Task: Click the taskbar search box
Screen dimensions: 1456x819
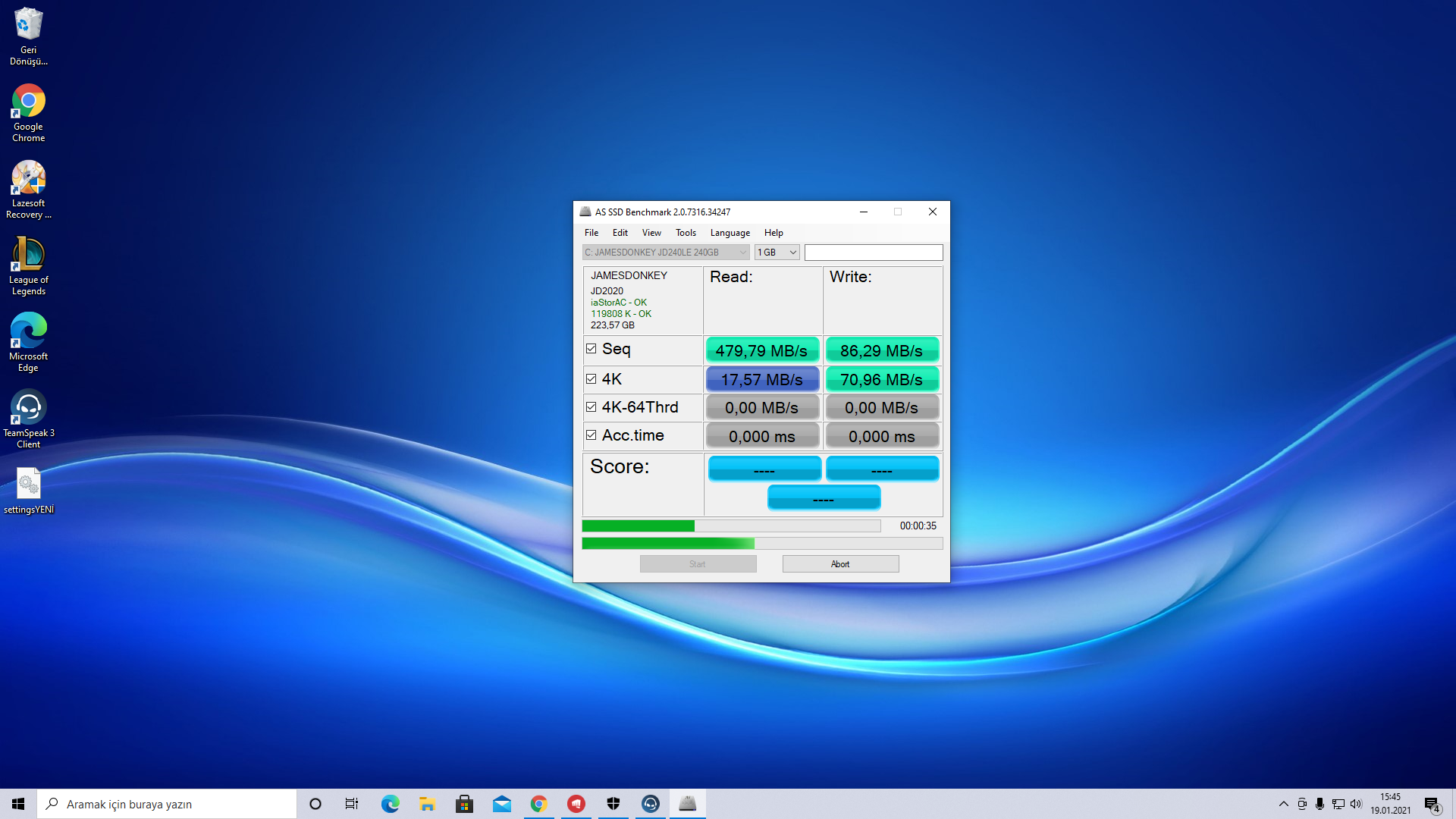Action: pyautogui.click(x=167, y=804)
